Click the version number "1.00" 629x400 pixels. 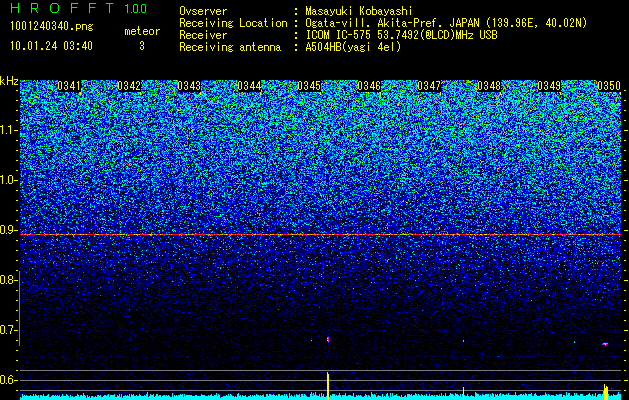[x=136, y=8]
